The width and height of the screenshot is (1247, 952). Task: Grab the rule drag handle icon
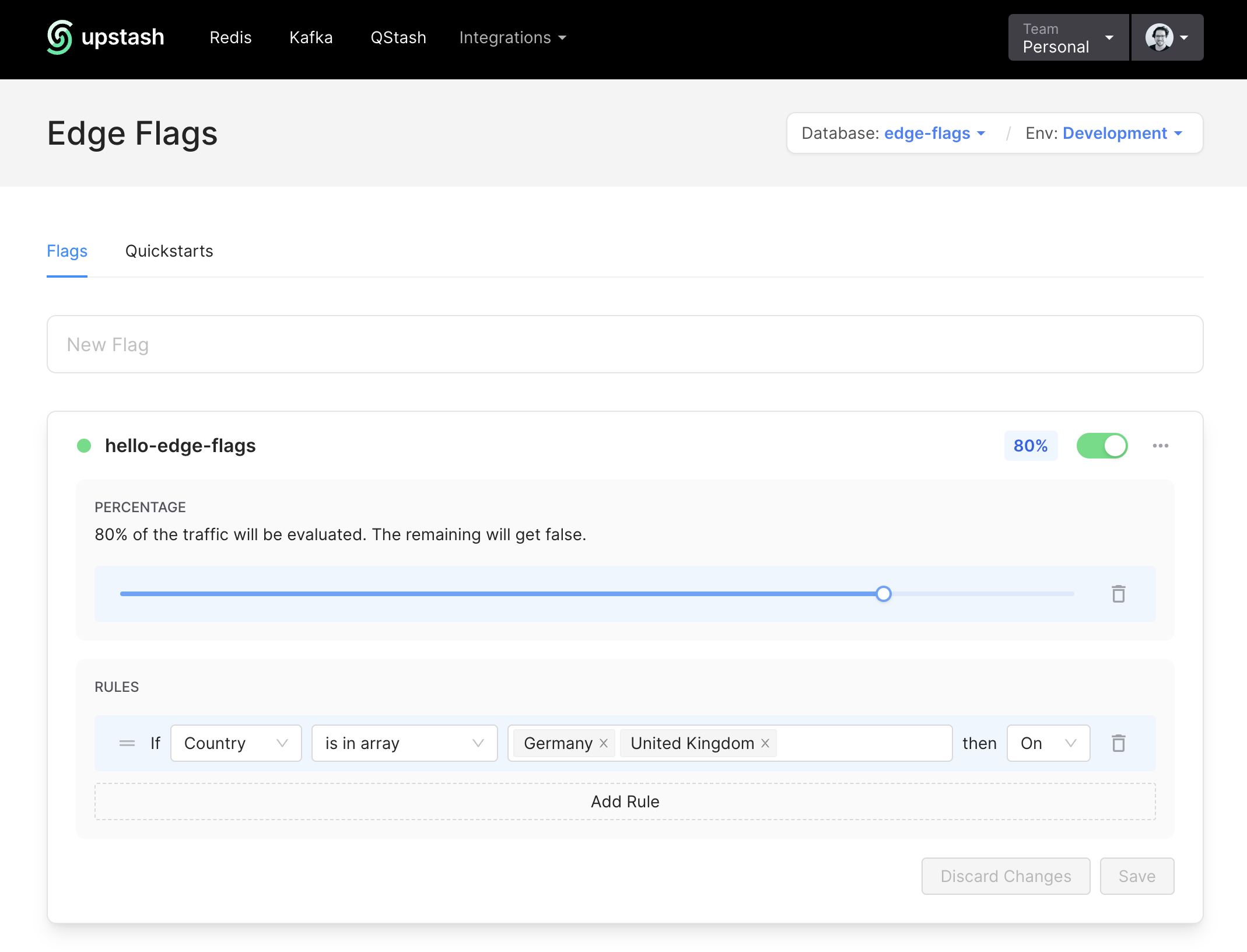coord(127,743)
